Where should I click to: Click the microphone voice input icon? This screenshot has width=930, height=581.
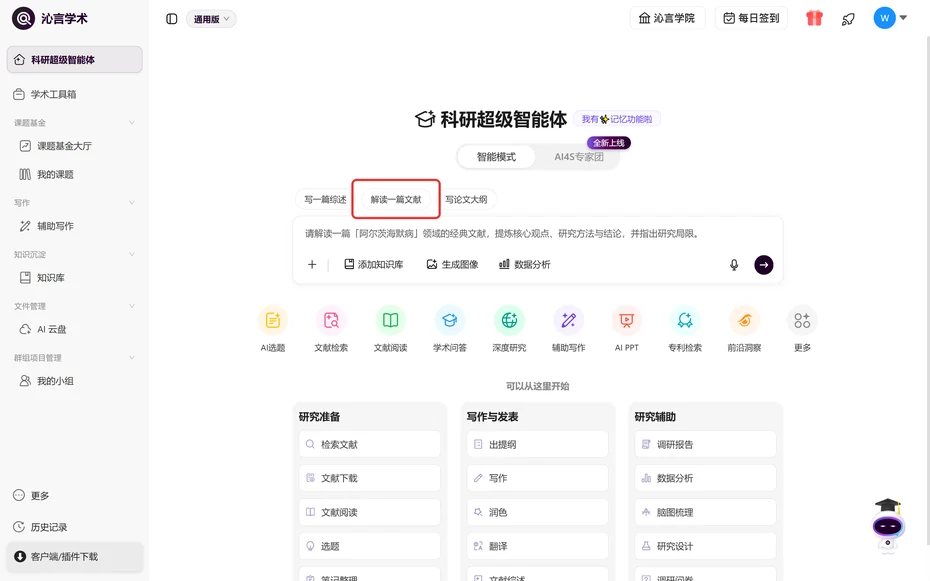tap(734, 265)
